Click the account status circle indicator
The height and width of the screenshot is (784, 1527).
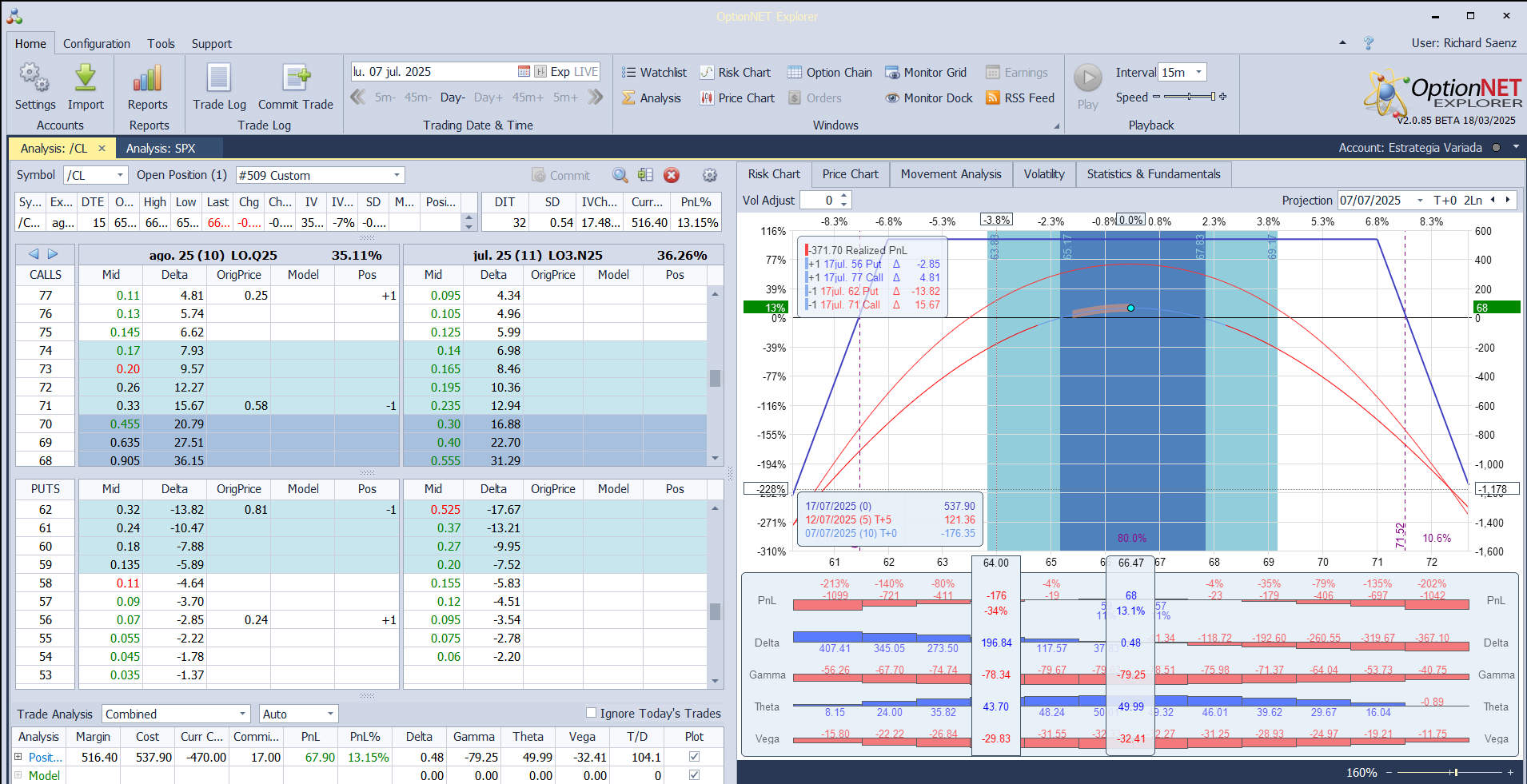click(x=1496, y=148)
